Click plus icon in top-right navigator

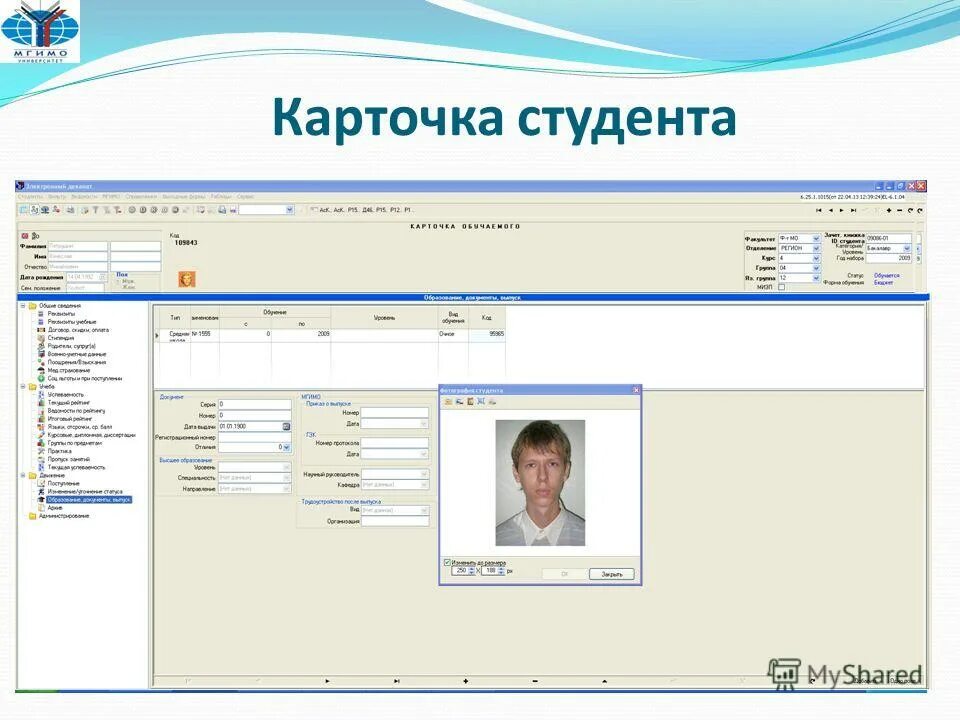coord(888,211)
